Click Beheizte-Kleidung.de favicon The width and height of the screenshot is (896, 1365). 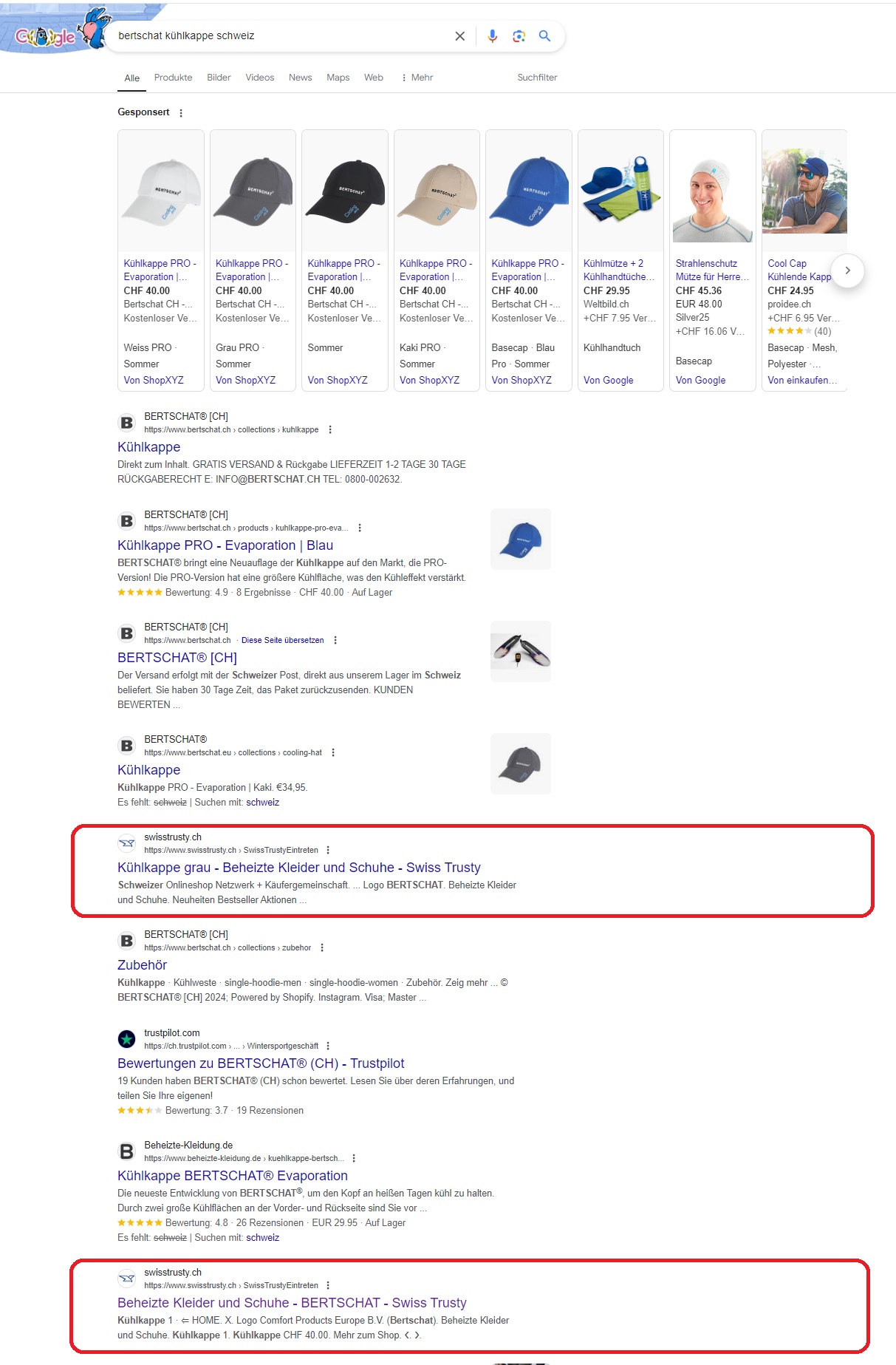(127, 1151)
